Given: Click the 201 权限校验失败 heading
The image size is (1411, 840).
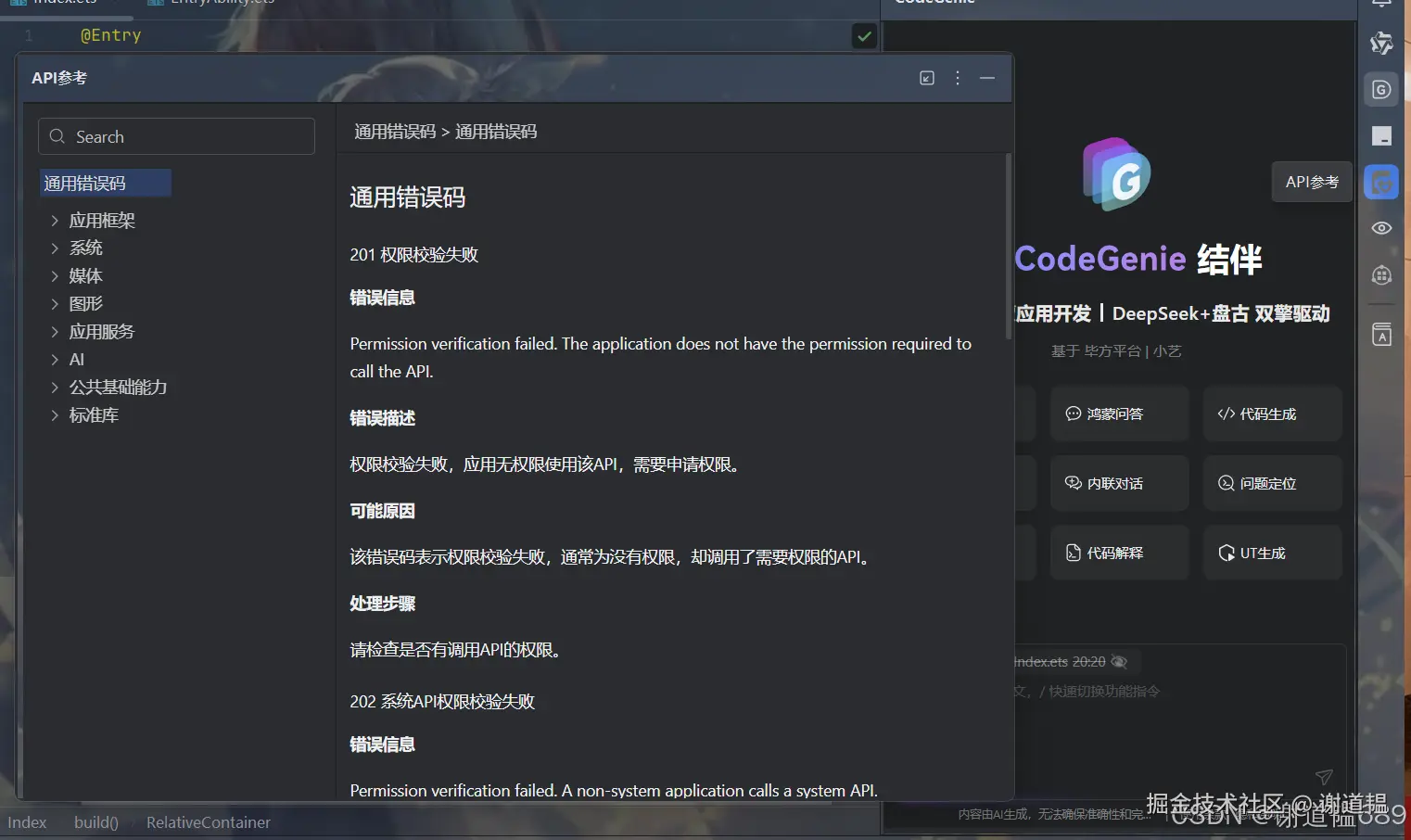Looking at the screenshot, I should 414,255.
